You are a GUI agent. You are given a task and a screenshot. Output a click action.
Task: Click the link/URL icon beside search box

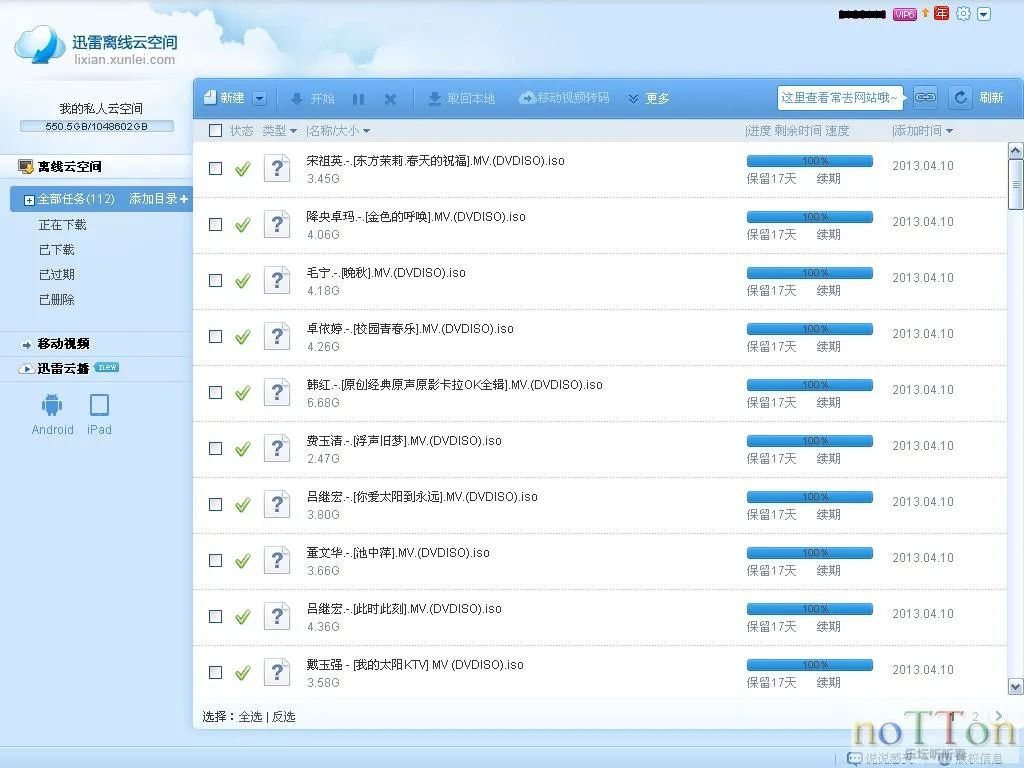(x=925, y=97)
